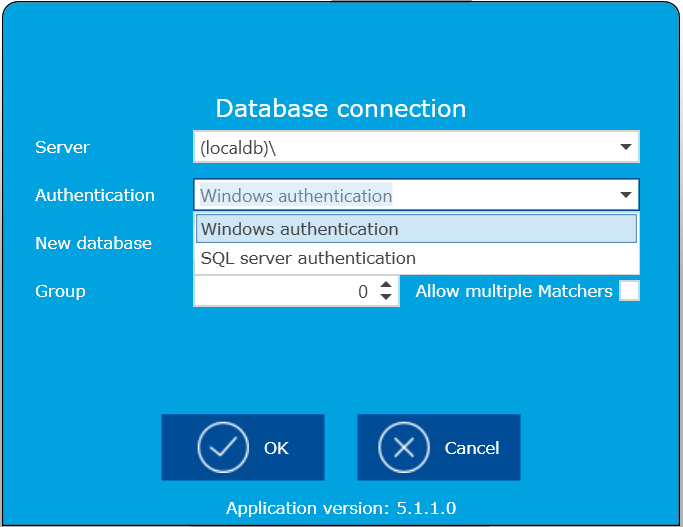Click the X icon on Cancel button
683x527 pixels.
(x=404, y=448)
